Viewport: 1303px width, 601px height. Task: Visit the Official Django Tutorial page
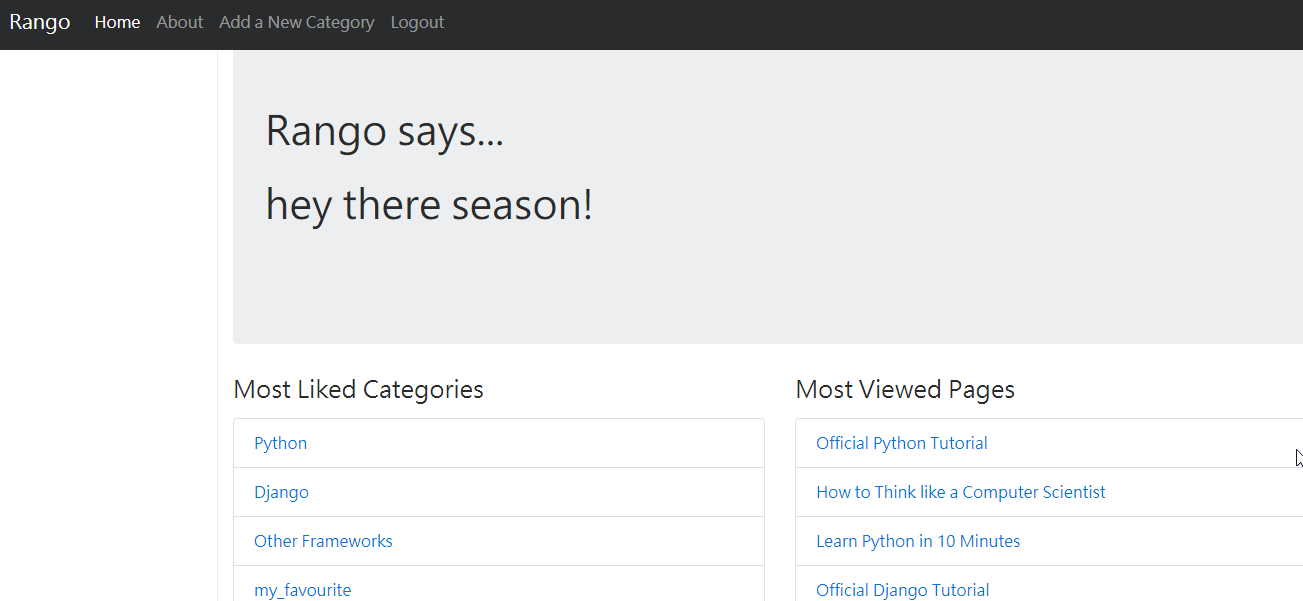[902, 590]
